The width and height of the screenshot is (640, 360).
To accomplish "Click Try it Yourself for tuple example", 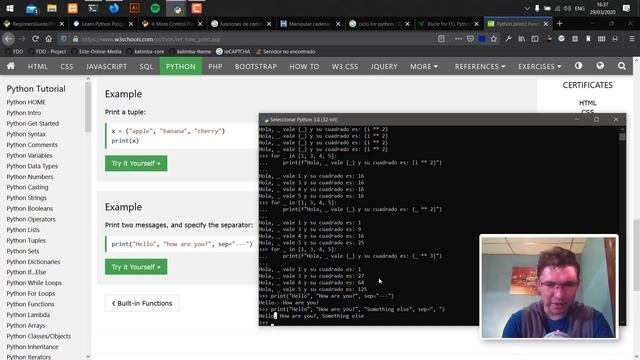I will [136, 163].
